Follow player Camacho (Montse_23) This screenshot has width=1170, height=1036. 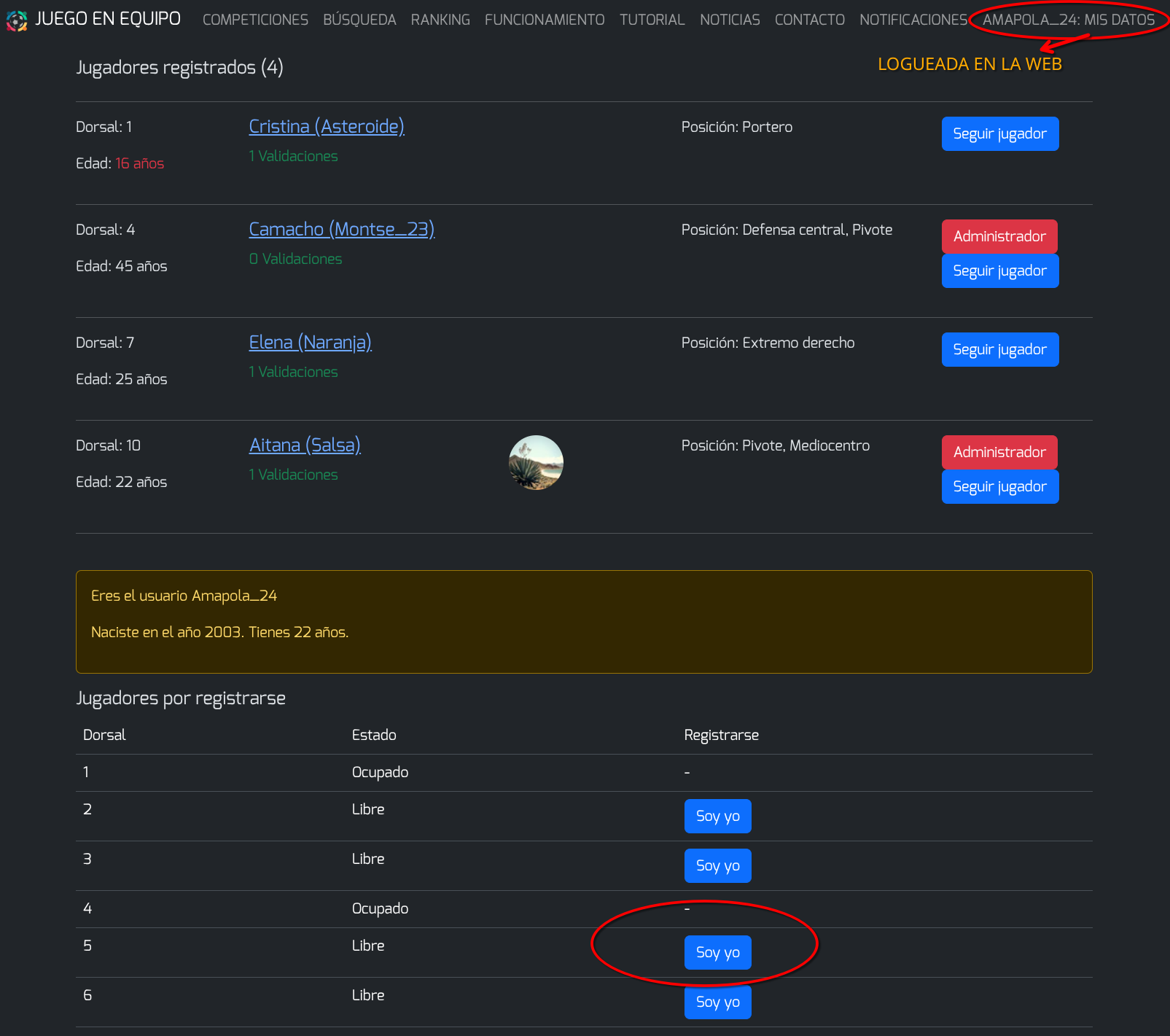(x=1000, y=271)
